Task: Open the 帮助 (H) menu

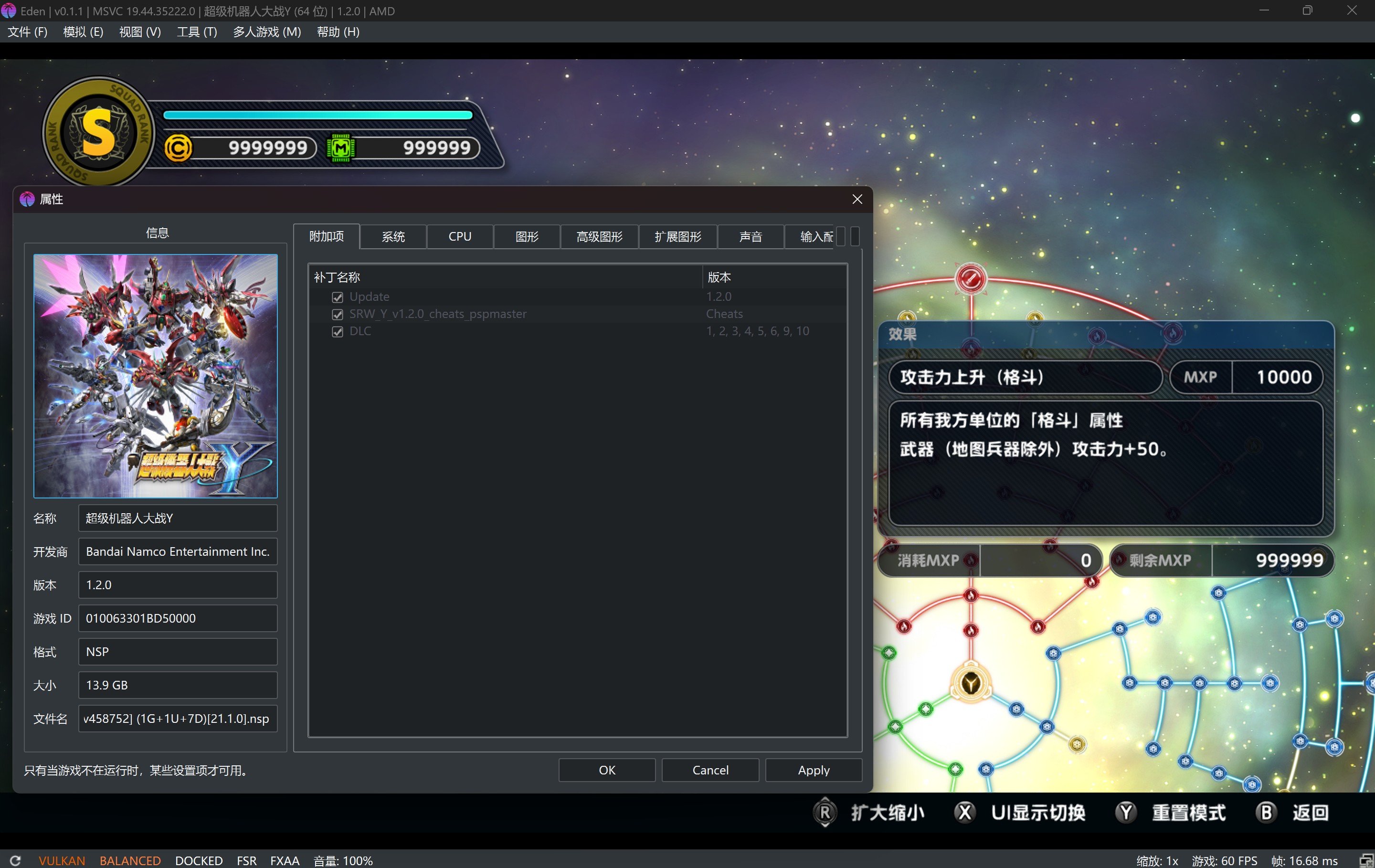Action: [x=338, y=32]
